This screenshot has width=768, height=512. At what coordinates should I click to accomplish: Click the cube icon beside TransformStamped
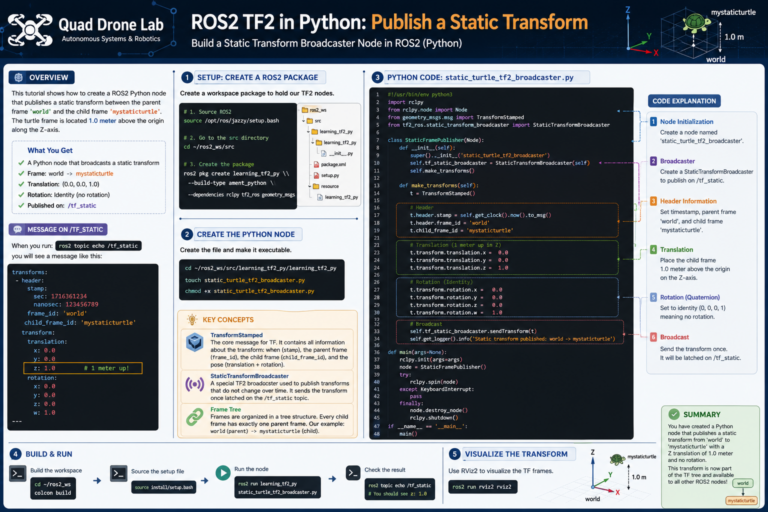coord(194,342)
